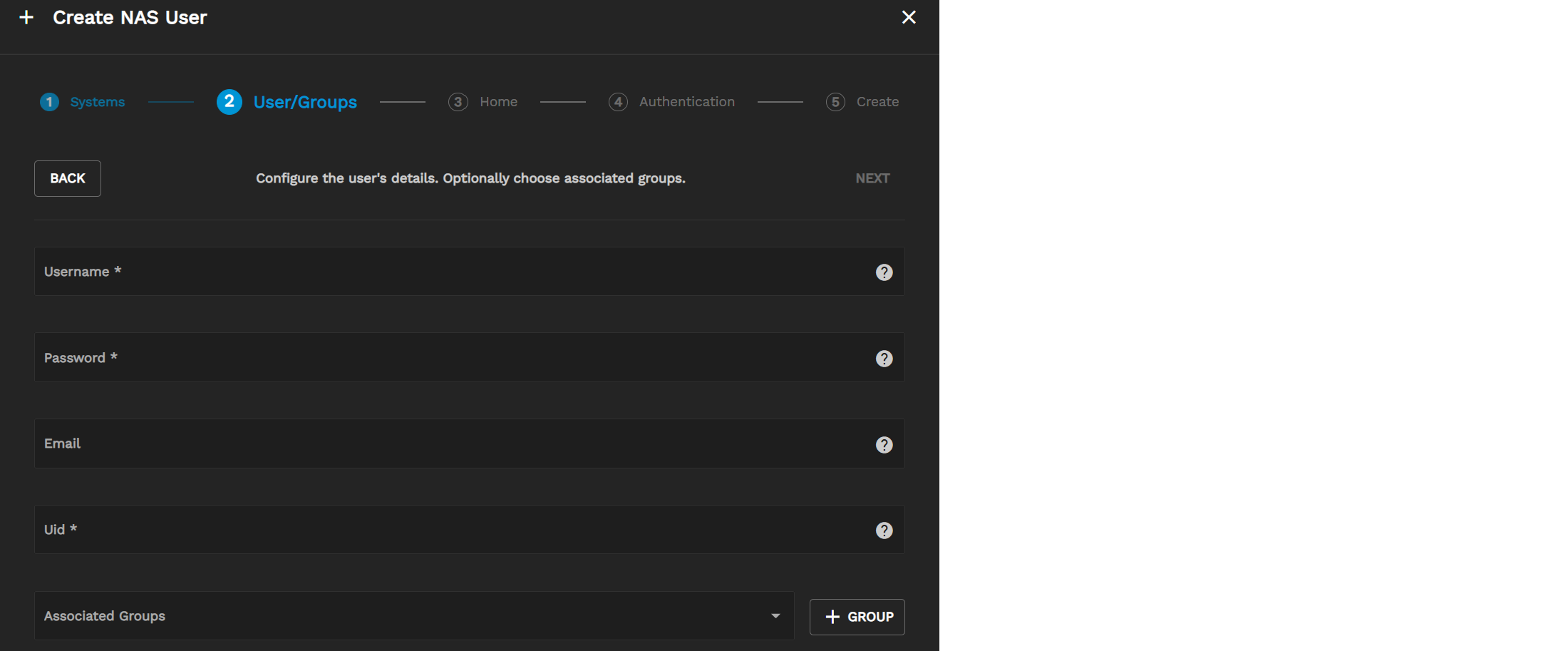Image resolution: width=1568 pixels, height=651 pixels.
Task: Add a new group with GROUP button
Action: [857, 617]
